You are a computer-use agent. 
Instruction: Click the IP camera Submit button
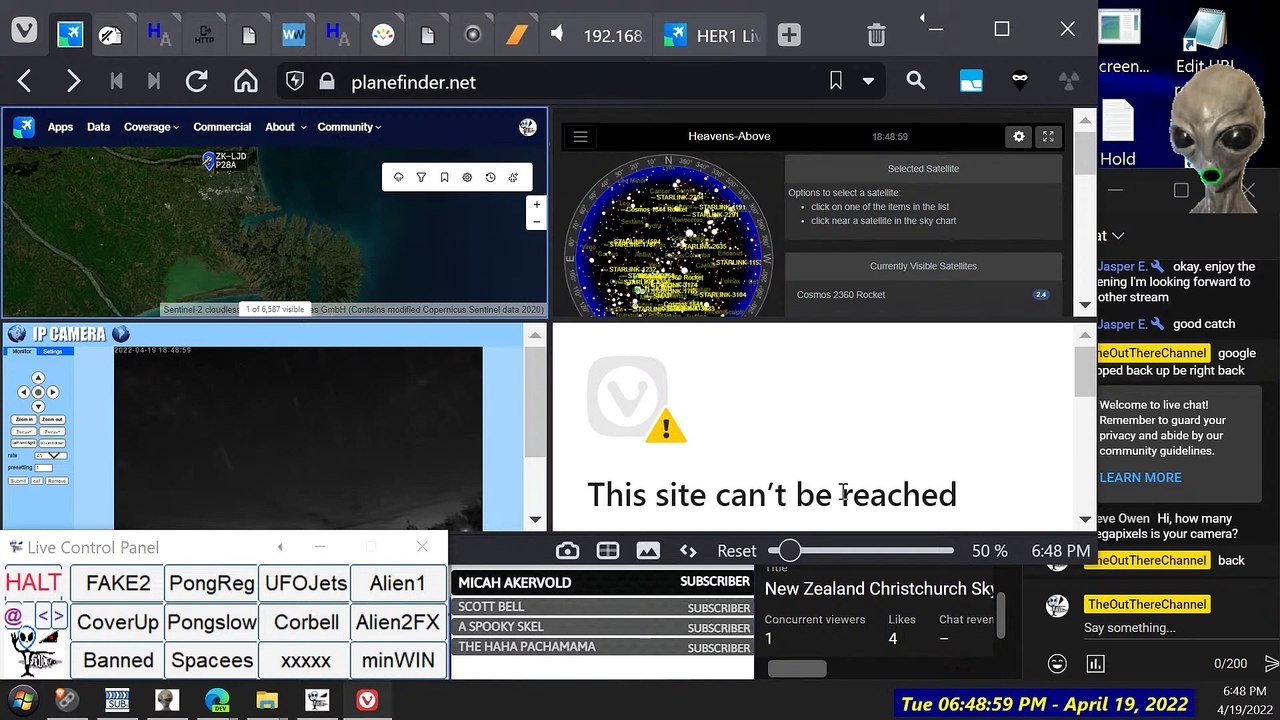pyautogui.click(x=18, y=481)
